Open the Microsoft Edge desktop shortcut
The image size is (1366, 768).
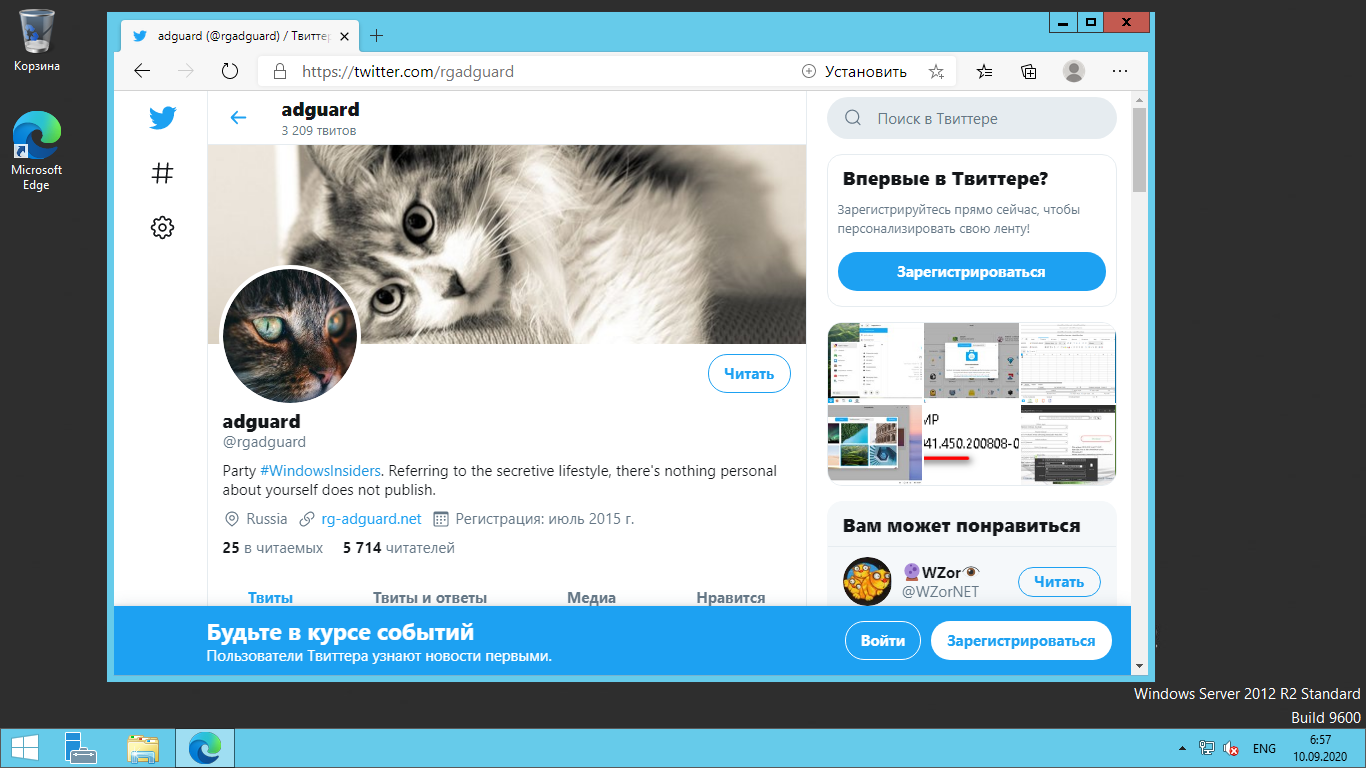click(37, 150)
